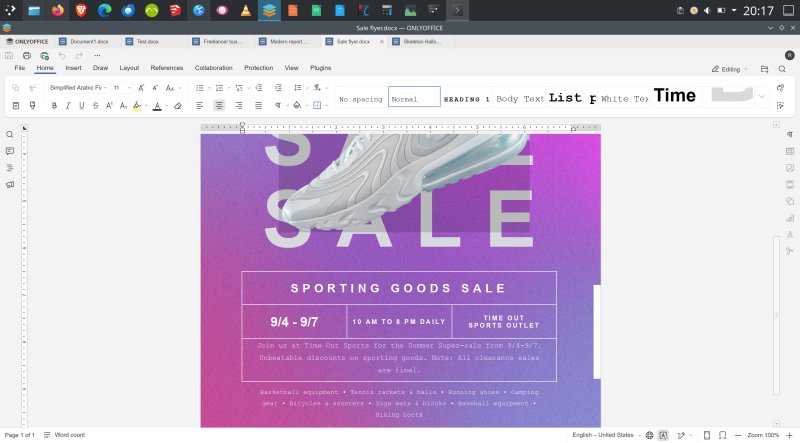Open the Comments panel in left sidebar
This screenshot has height=443, width=800.
click(10, 151)
